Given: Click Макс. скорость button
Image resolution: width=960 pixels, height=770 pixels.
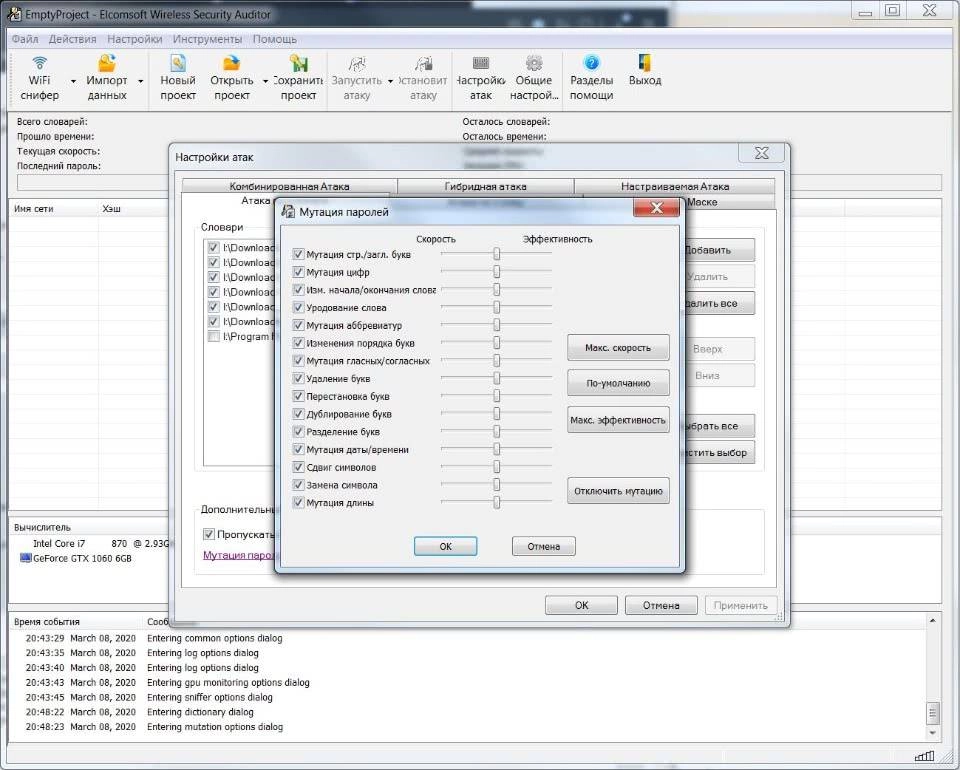Looking at the screenshot, I should click(618, 348).
